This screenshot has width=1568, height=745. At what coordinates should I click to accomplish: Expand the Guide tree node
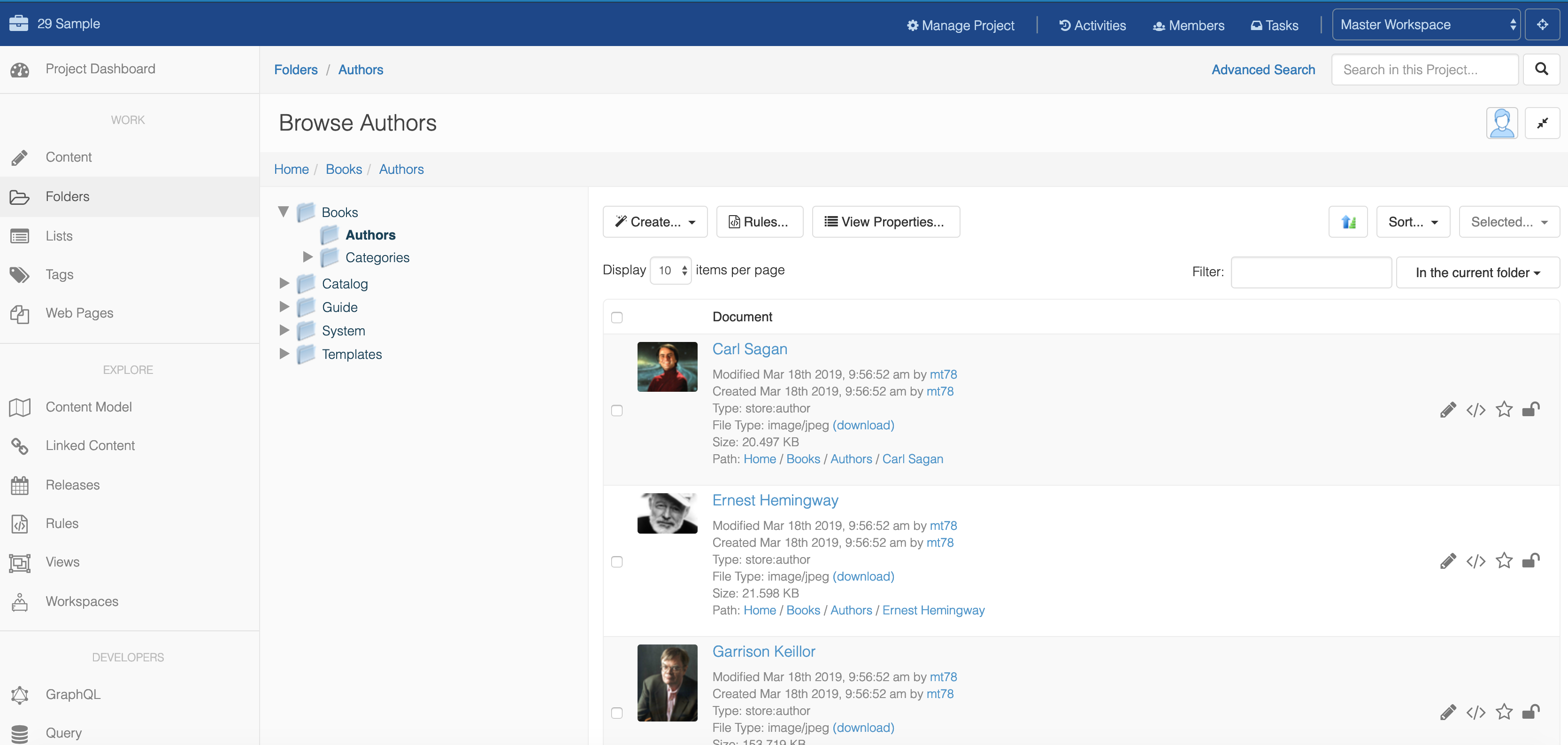284,307
